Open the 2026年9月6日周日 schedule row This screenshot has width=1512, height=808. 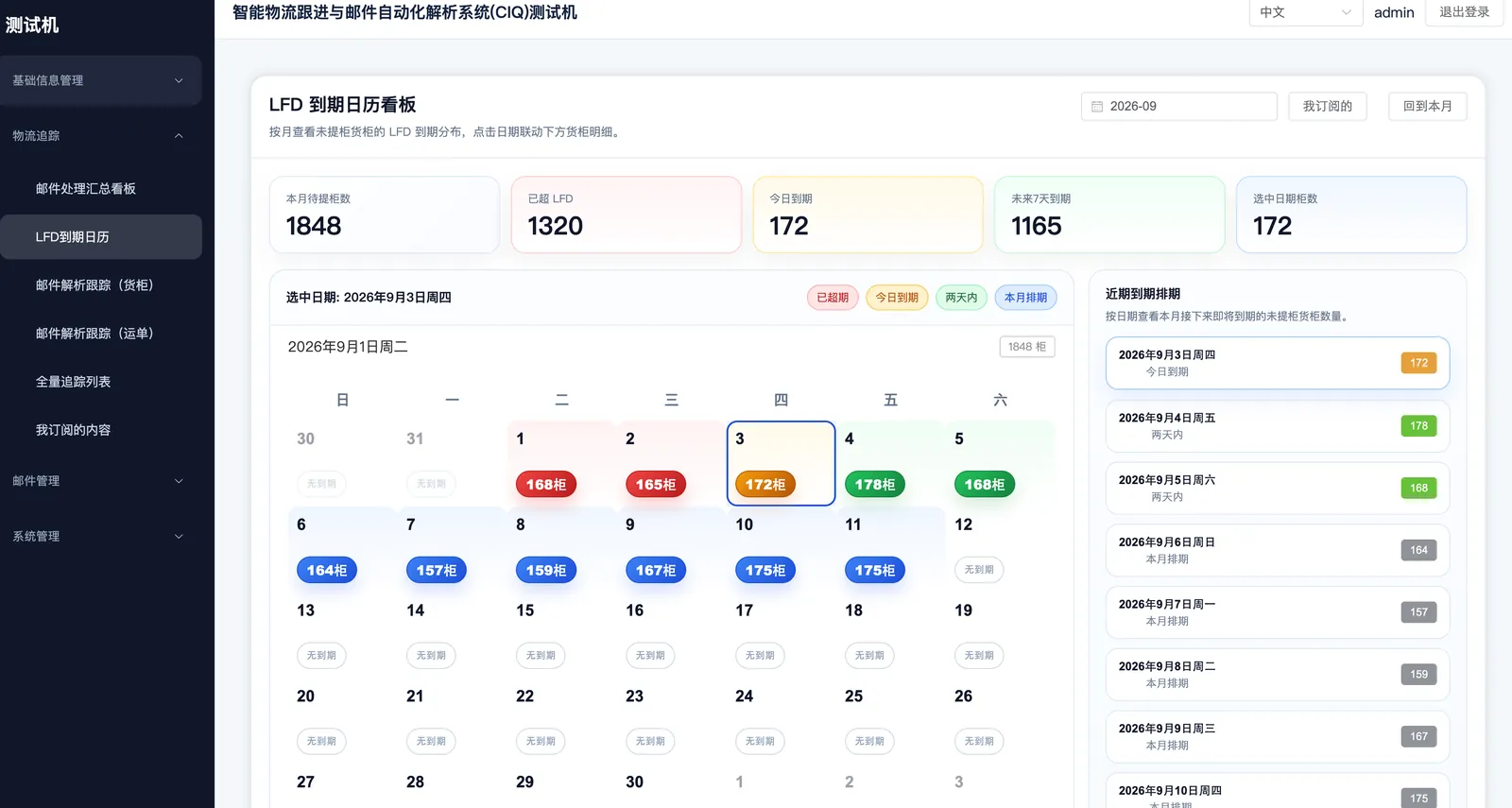[x=1278, y=551]
